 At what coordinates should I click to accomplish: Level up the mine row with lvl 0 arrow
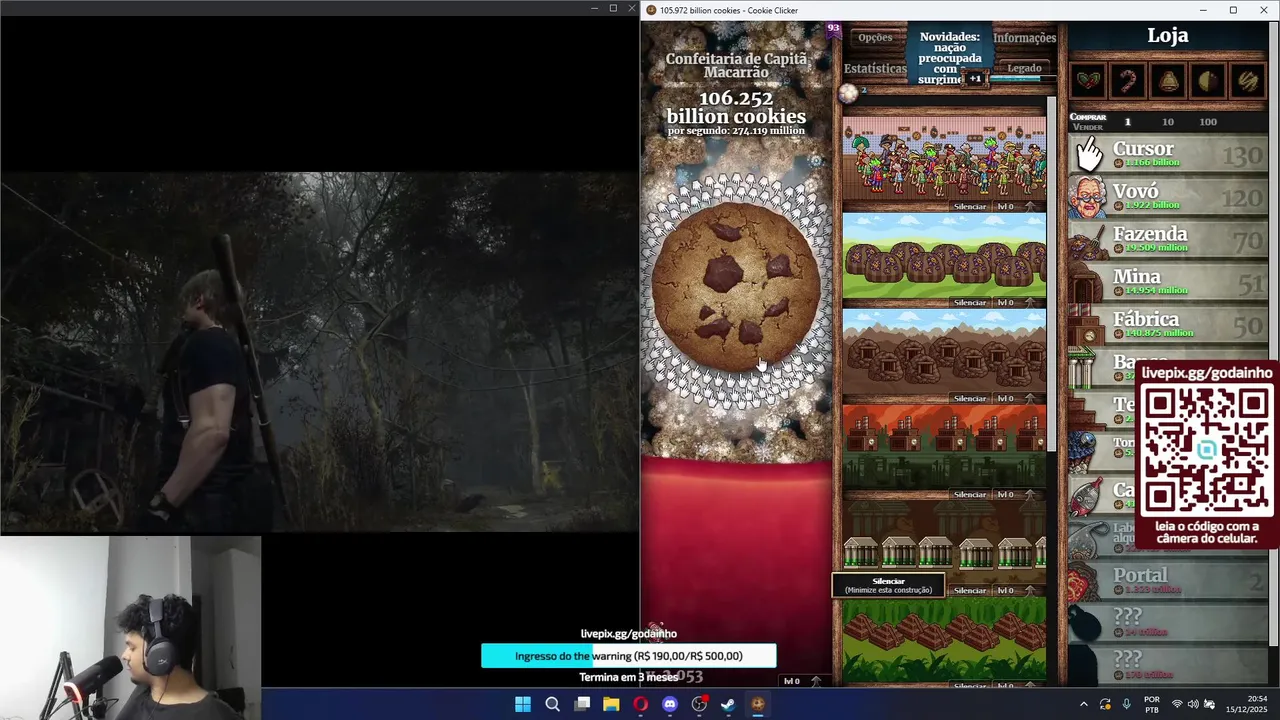coord(1016,398)
